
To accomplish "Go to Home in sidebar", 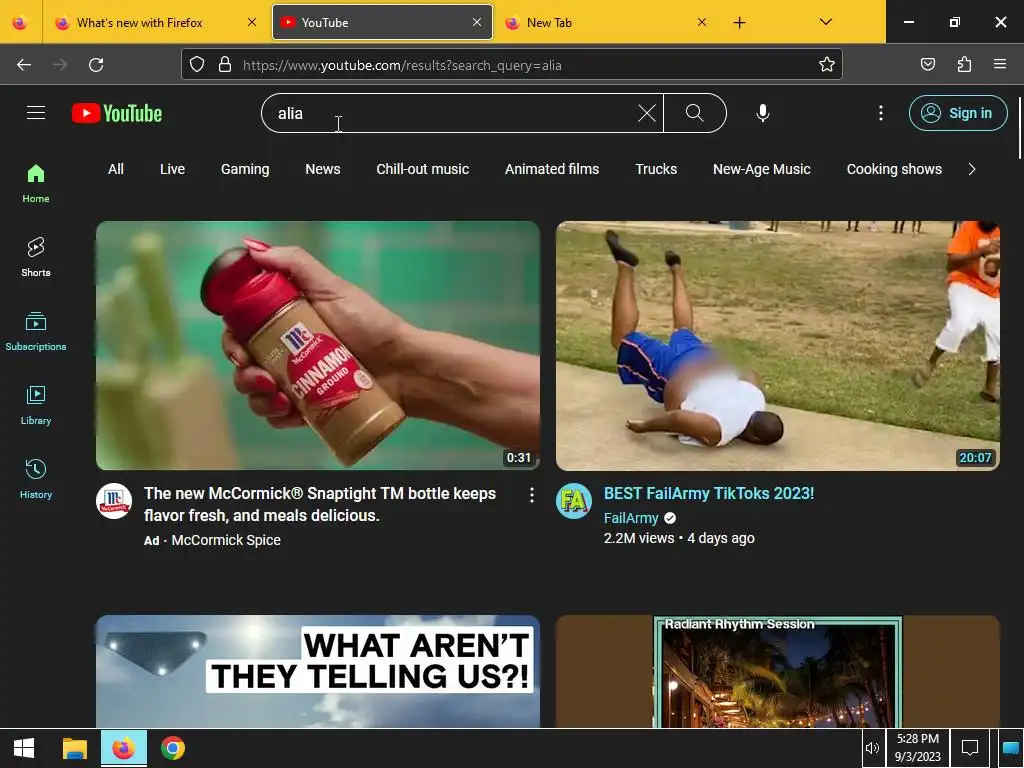I will click(x=36, y=184).
